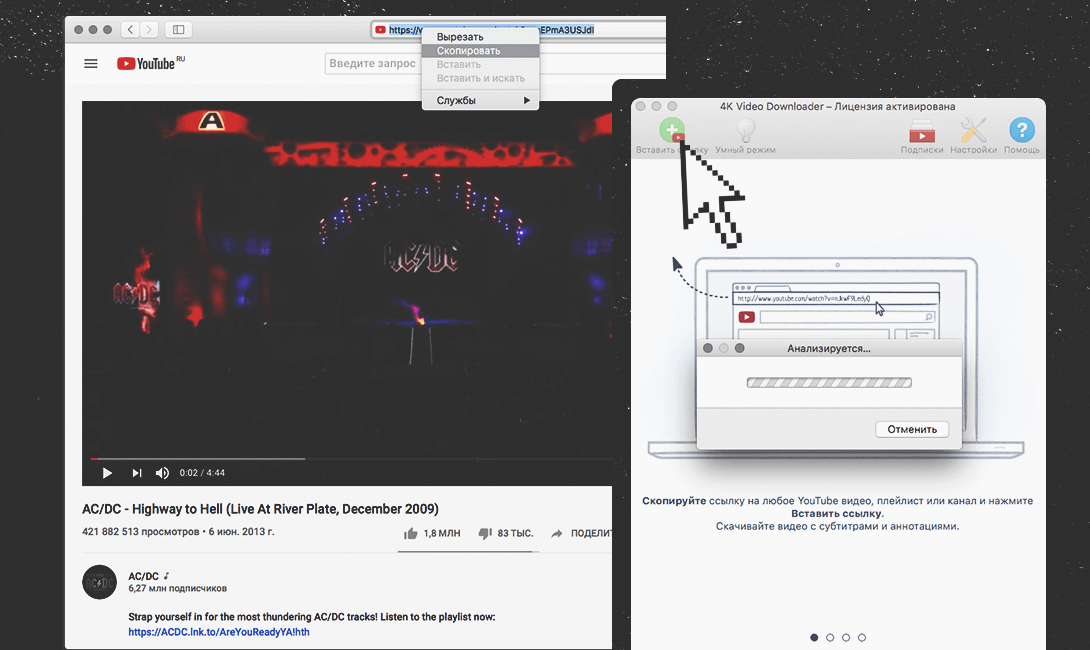Open AC/DC channel name link
The image size is (1090, 650).
[x=143, y=576]
